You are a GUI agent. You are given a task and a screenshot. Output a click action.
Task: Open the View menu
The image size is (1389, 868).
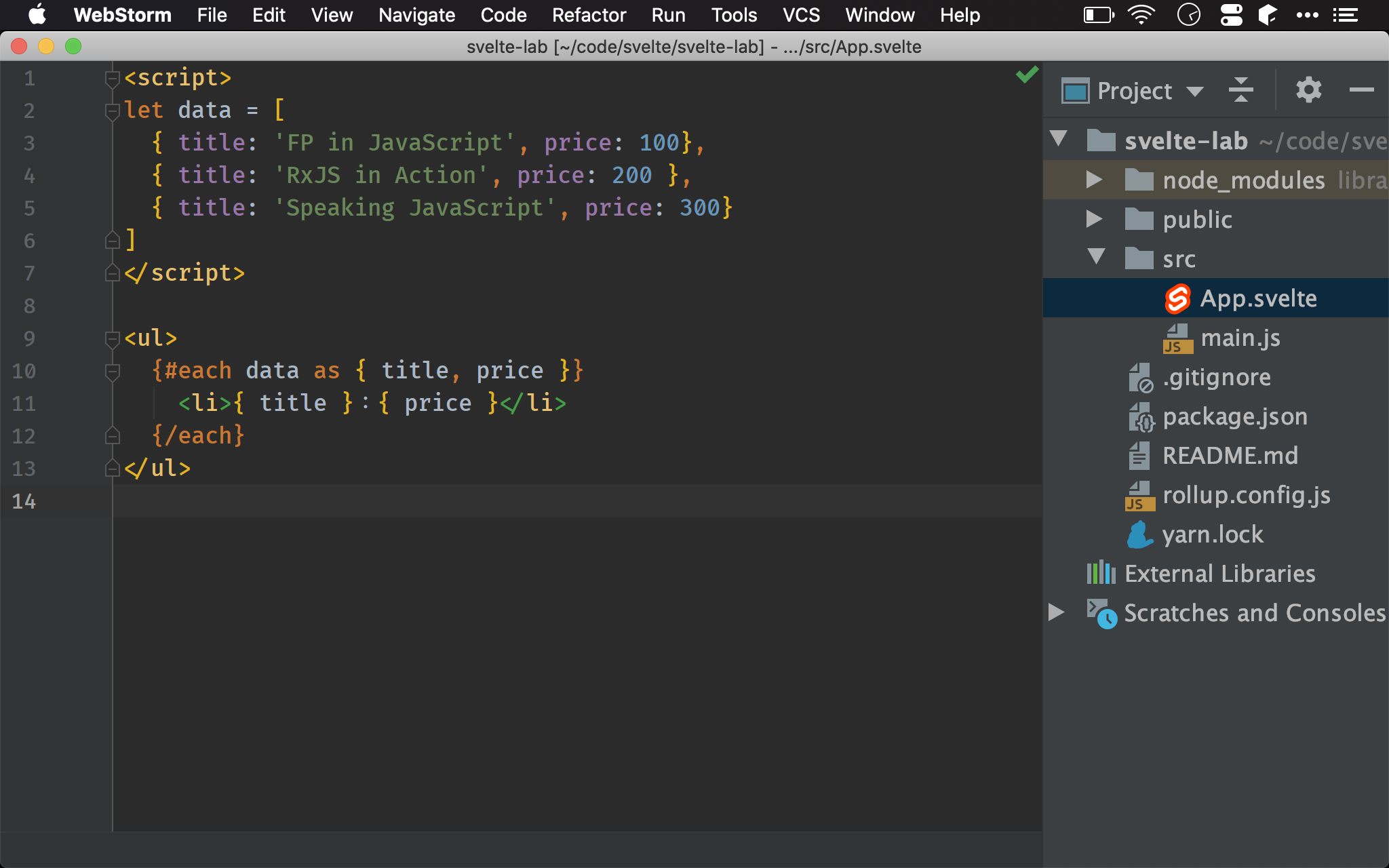[332, 15]
